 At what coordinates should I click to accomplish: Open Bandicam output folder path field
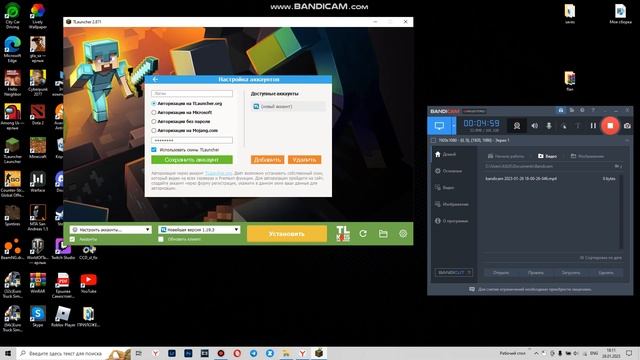coord(548,166)
